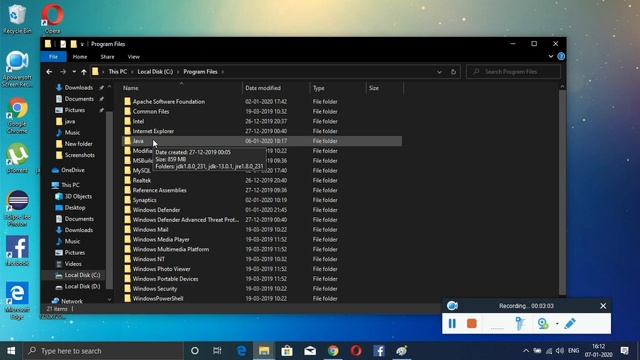The width and height of the screenshot is (640, 360).
Task: Click the Search Program Files box
Action: pos(513,72)
